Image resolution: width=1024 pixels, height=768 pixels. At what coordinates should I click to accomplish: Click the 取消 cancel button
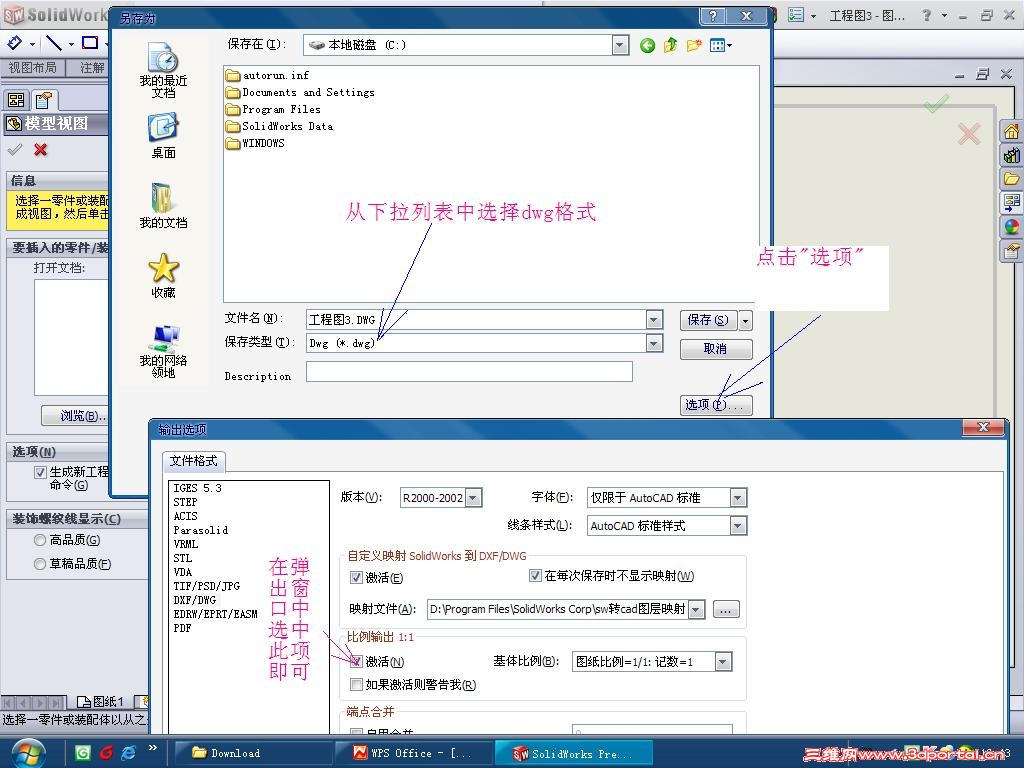(x=716, y=349)
